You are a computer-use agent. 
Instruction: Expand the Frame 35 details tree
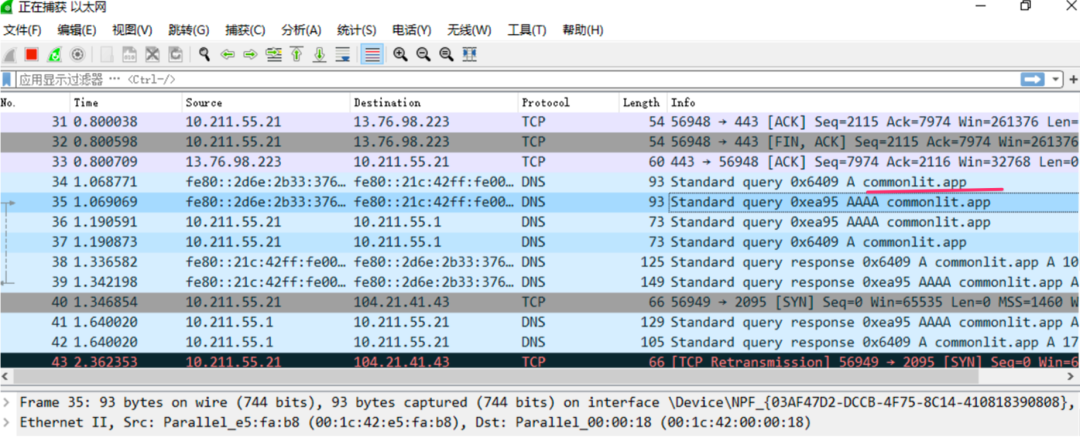8,402
